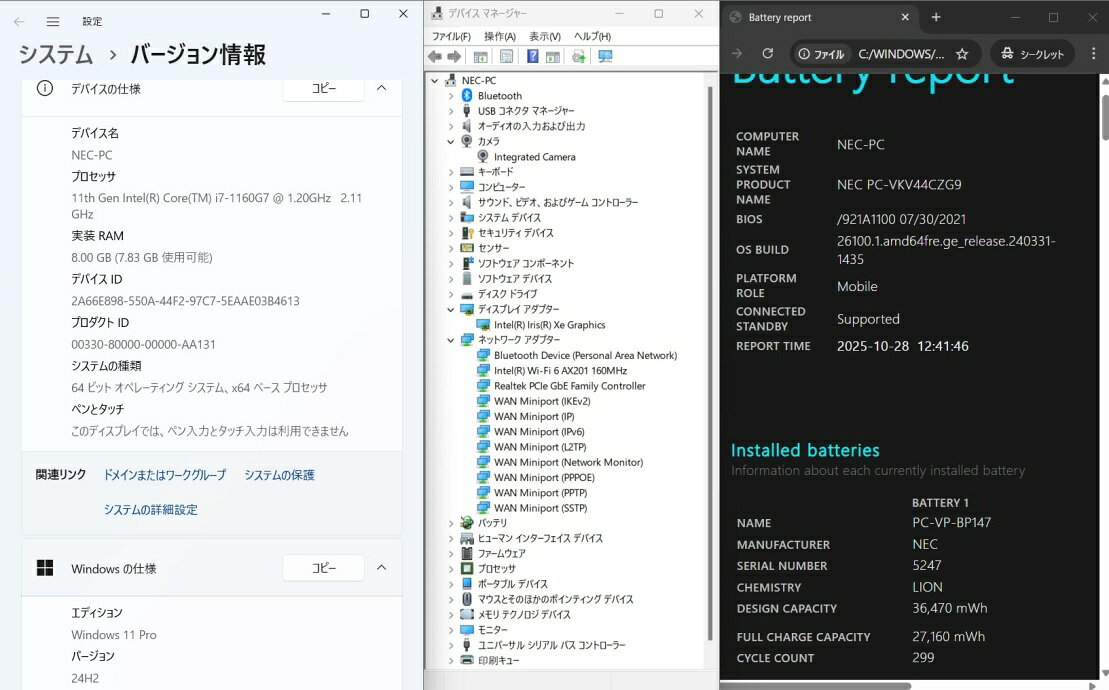This screenshot has width=1109, height=690.
Task: Open the 表示(V) menu in Device Manager
Action: pyautogui.click(x=545, y=36)
